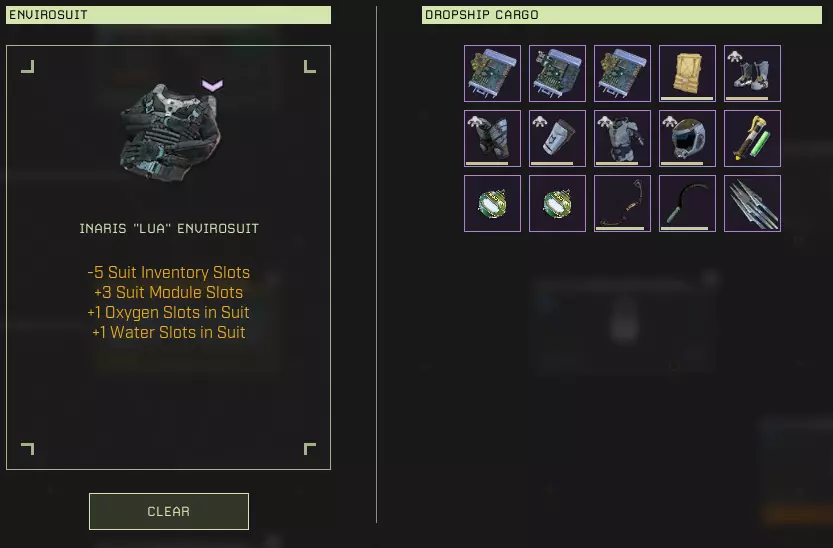Pick the armored boots item
The height and width of the screenshot is (548, 833).
pyautogui.click(x=752, y=73)
